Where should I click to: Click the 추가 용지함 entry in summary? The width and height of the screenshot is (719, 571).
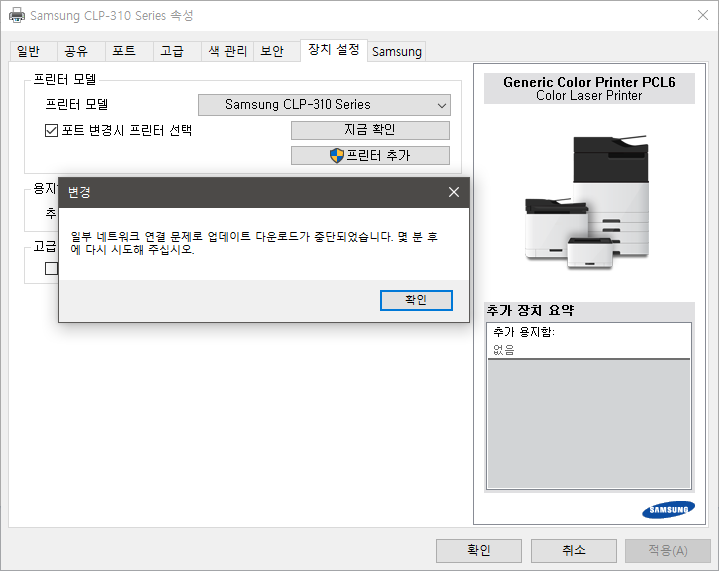click(524, 332)
